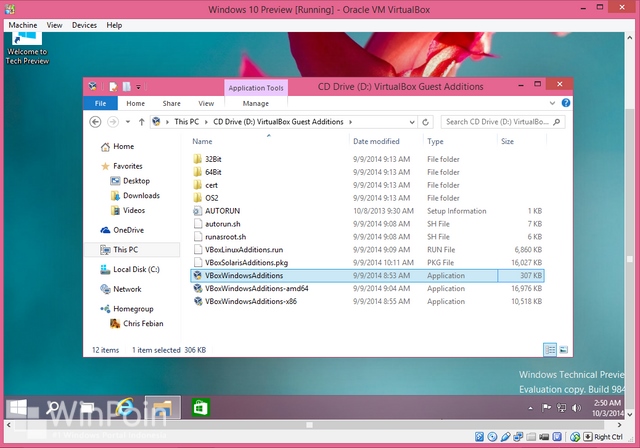Open the Manage tab under Application Tools
640x448 pixels.
256,103
